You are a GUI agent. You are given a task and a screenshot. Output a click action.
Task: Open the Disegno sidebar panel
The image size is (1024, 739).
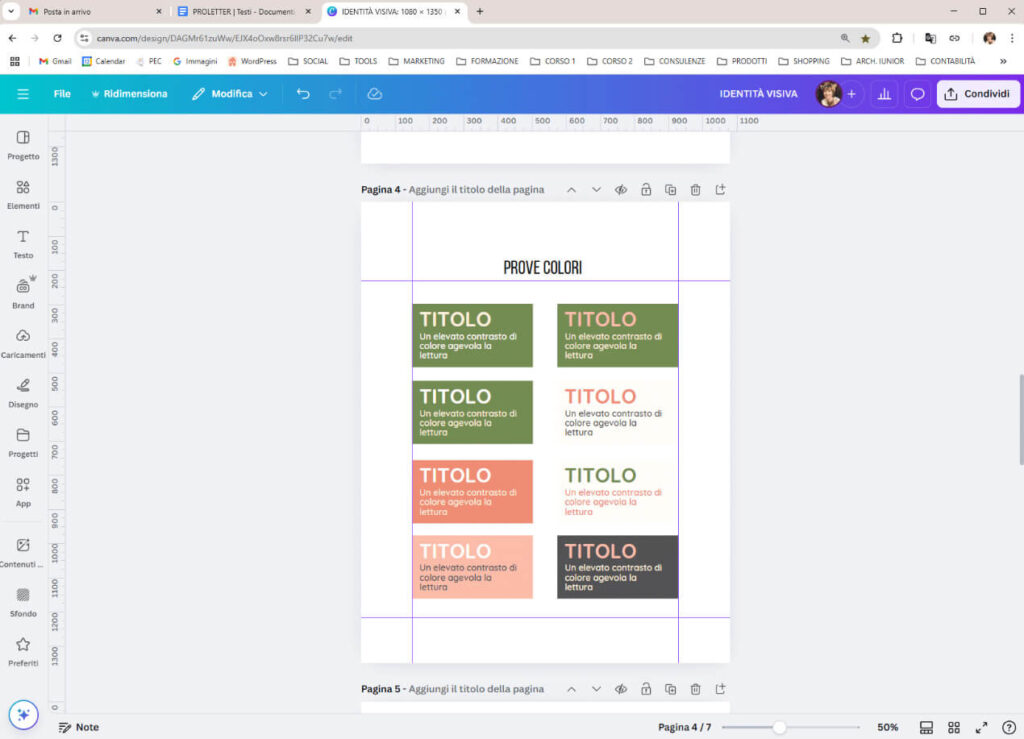[x=24, y=393]
